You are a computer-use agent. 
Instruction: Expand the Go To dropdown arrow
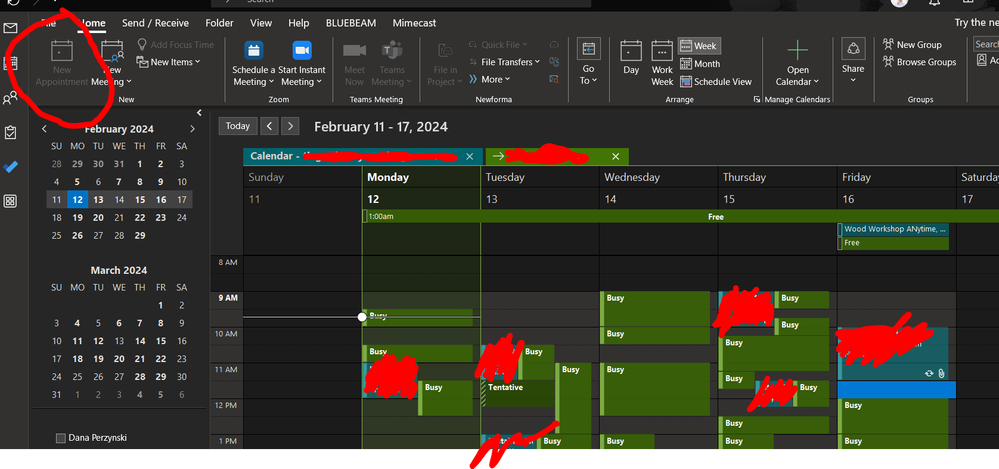click(x=594, y=80)
